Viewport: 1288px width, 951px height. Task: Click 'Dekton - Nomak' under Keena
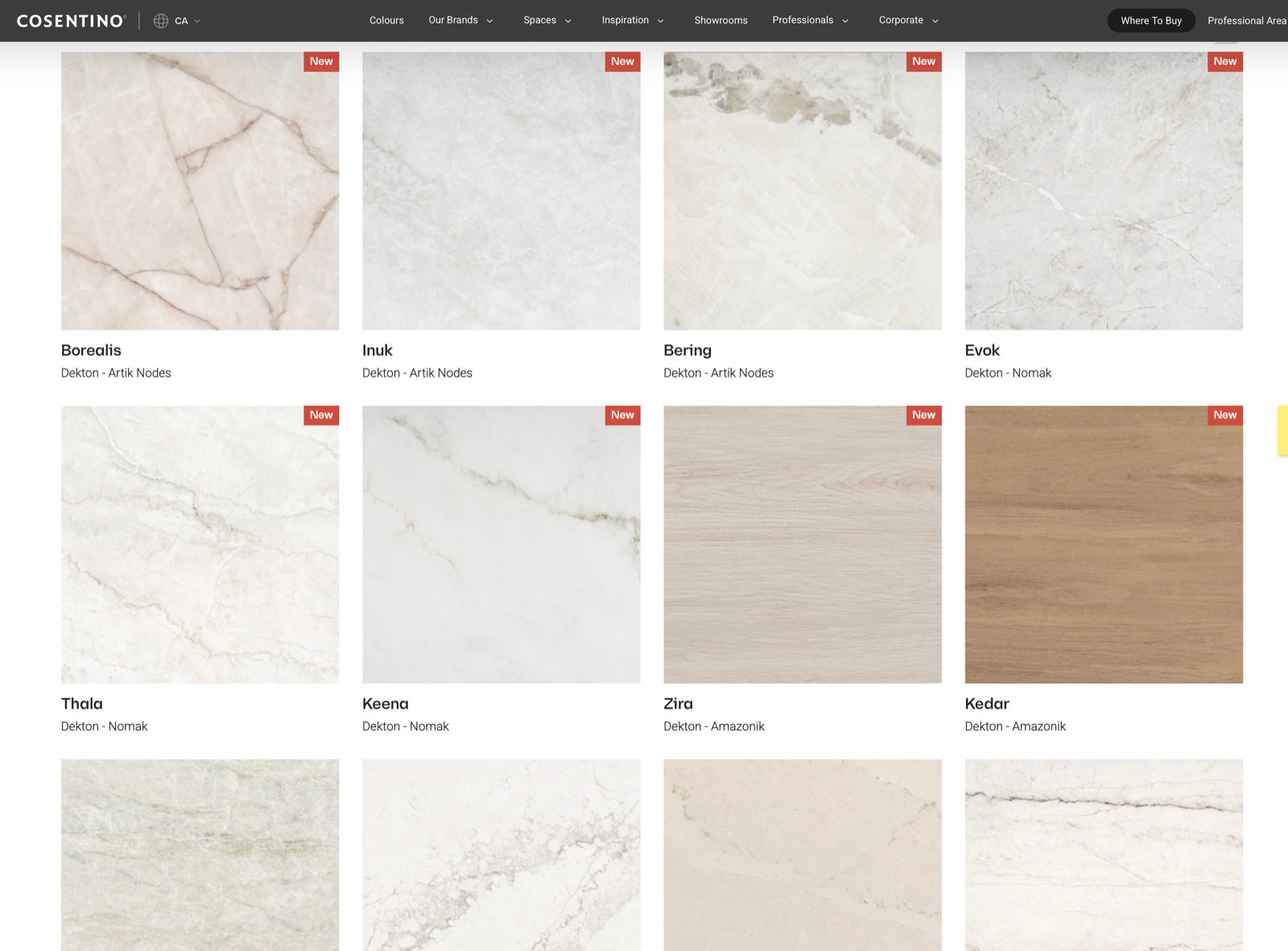[x=406, y=726]
